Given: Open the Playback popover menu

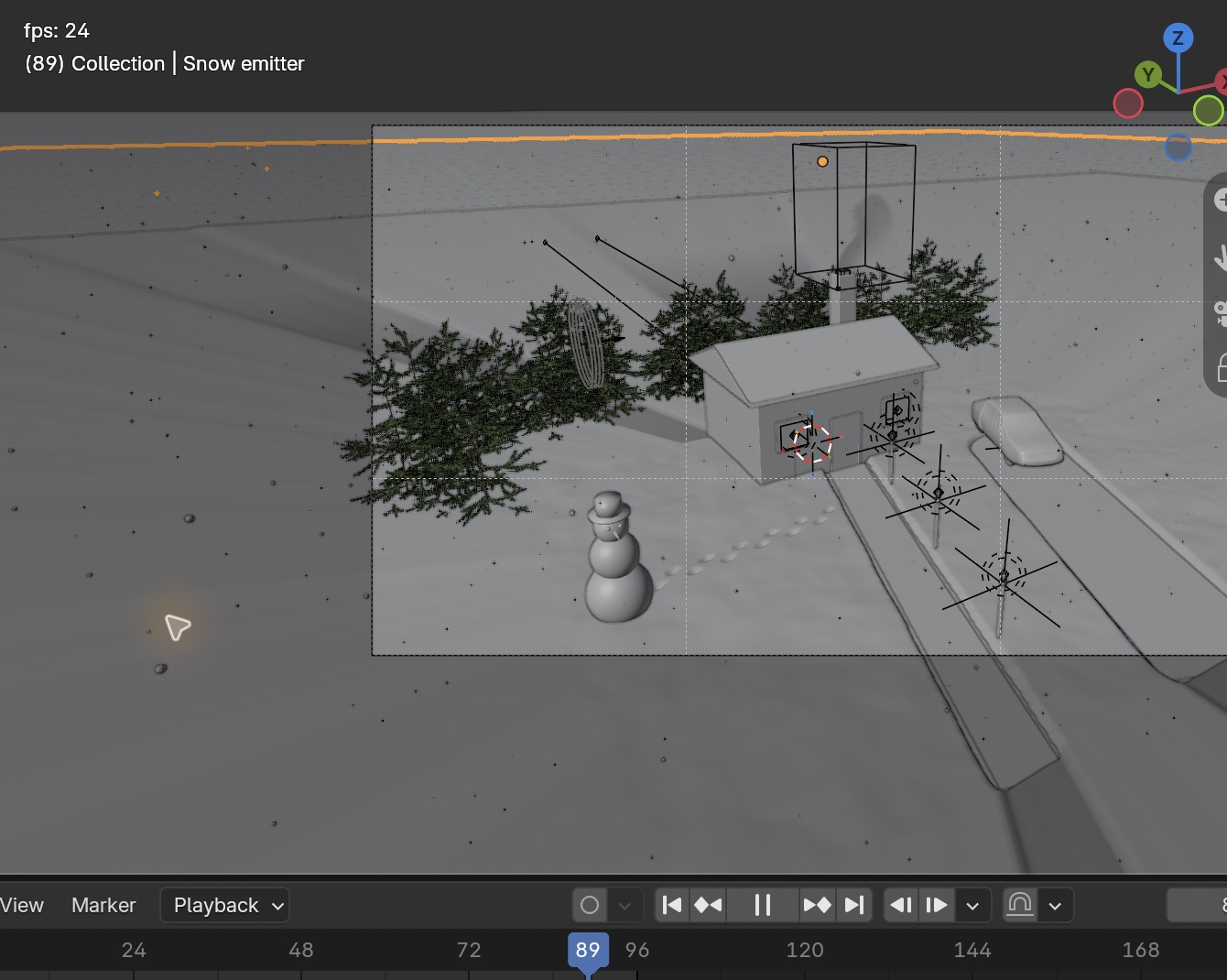Looking at the screenshot, I should pos(225,905).
